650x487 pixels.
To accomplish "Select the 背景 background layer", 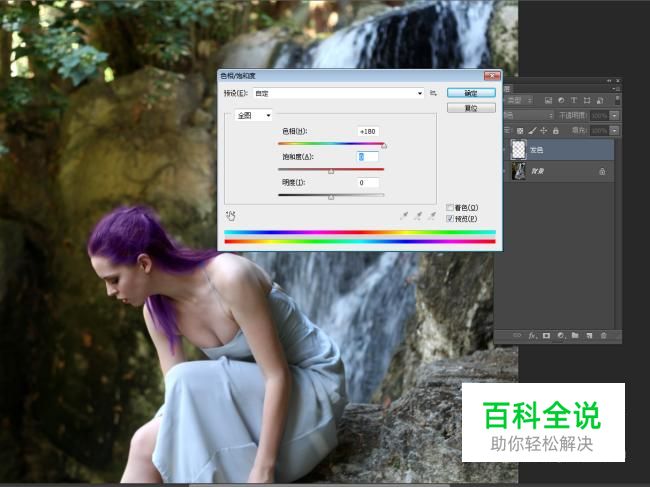I will point(559,171).
